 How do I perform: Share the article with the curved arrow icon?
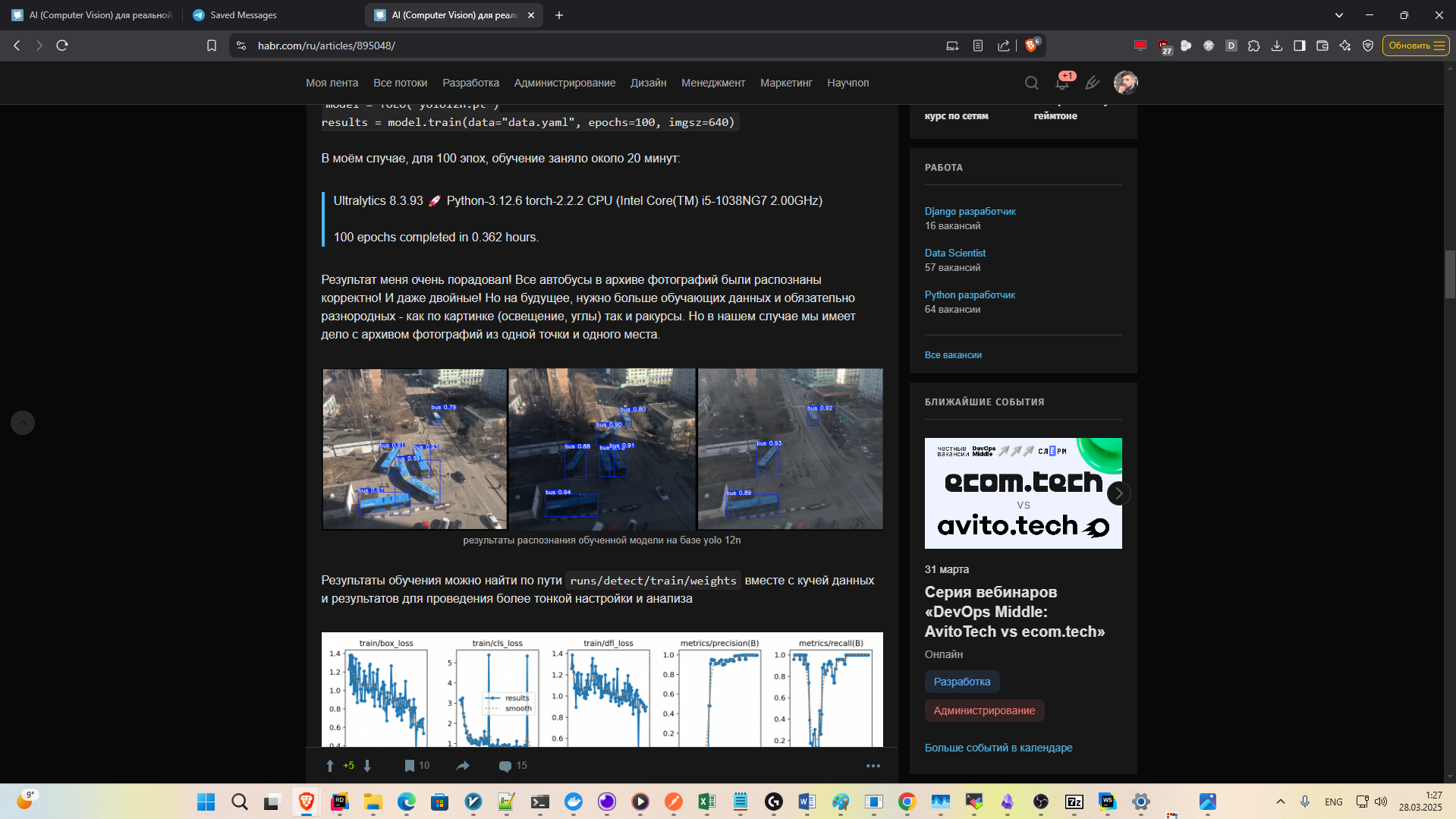click(463, 766)
